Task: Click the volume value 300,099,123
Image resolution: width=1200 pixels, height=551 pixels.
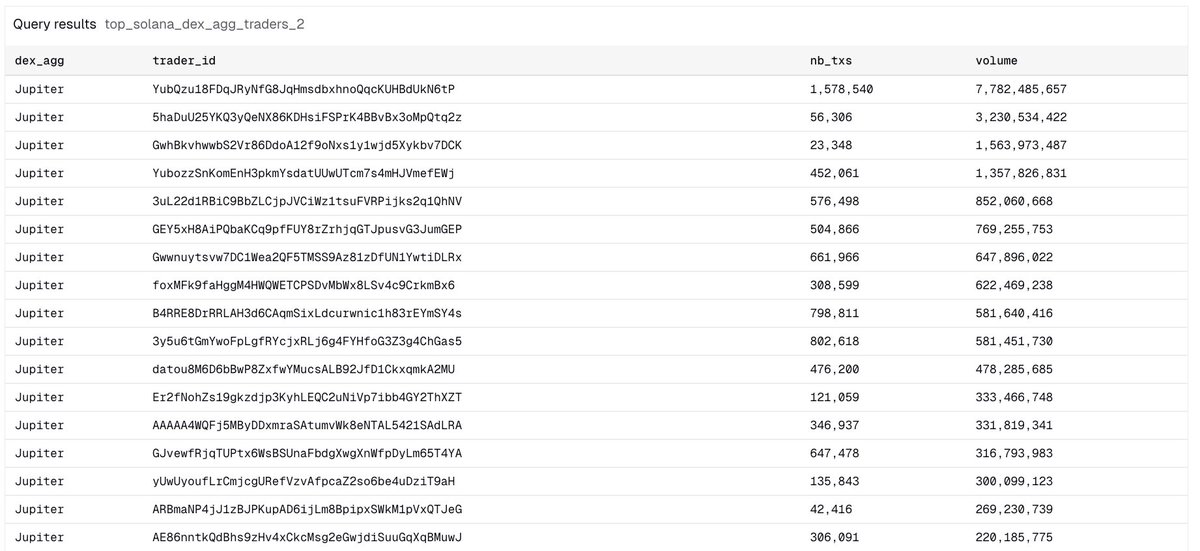Action: [x=1014, y=481]
